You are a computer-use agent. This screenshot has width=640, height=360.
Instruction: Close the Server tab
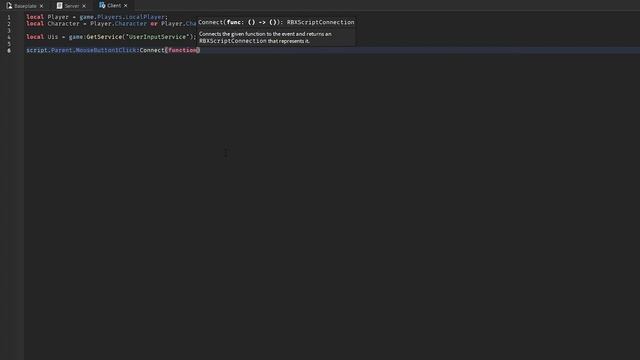pyautogui.click(x=84, y=6)
